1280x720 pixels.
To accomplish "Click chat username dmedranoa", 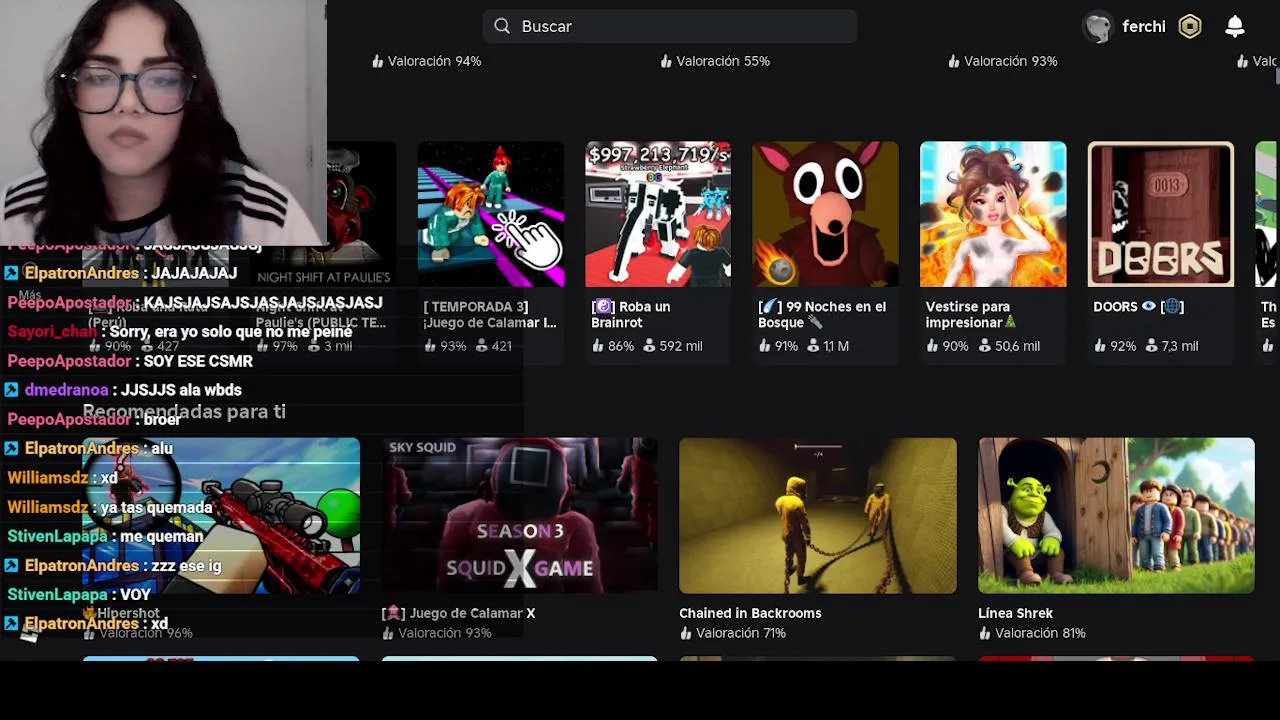I will tap(66, 390).
